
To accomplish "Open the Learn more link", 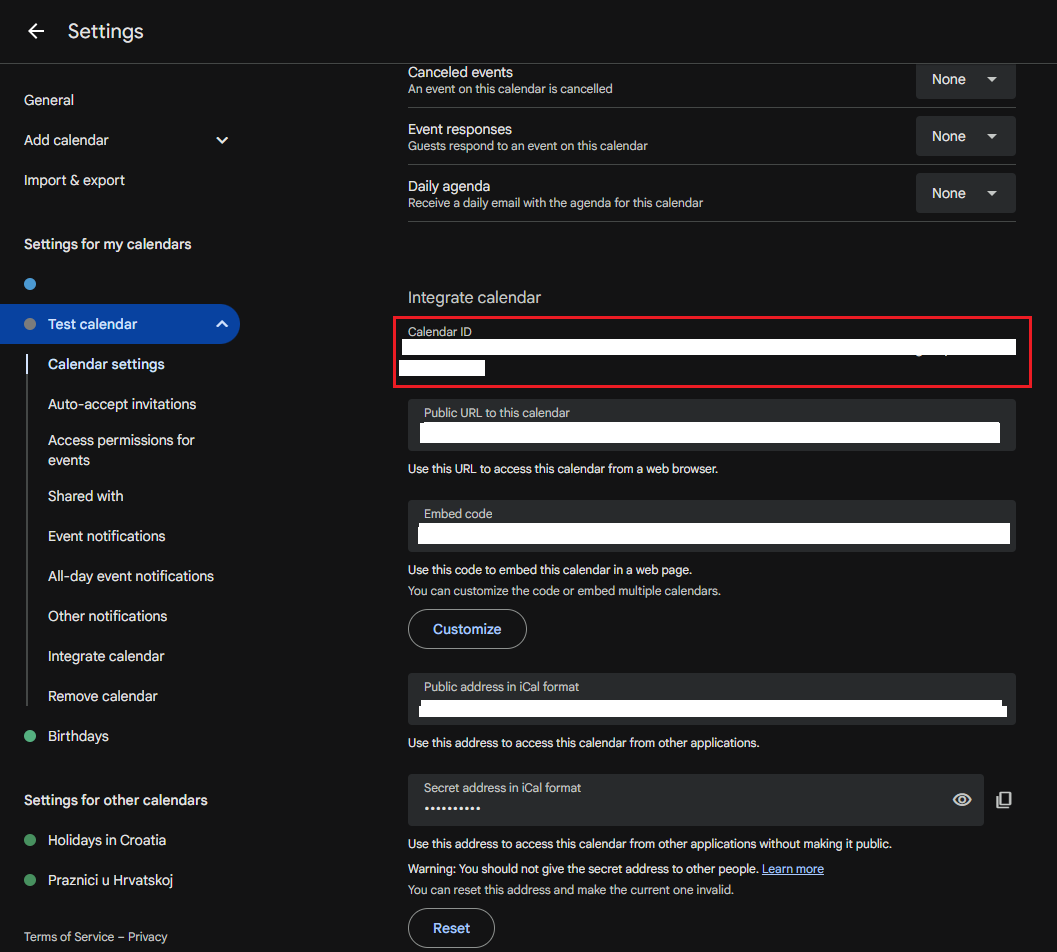I will tap(792, 869).
